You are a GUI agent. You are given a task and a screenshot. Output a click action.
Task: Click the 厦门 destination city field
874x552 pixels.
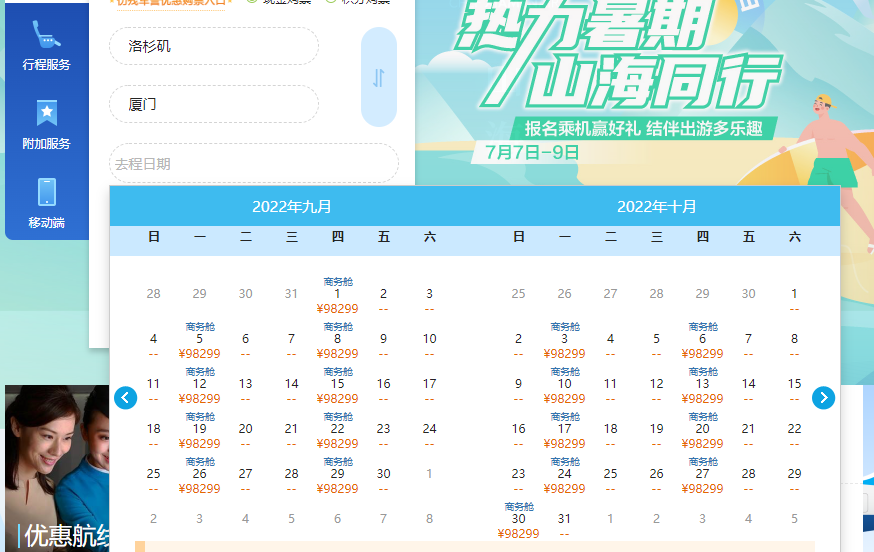tap(214, 104)
